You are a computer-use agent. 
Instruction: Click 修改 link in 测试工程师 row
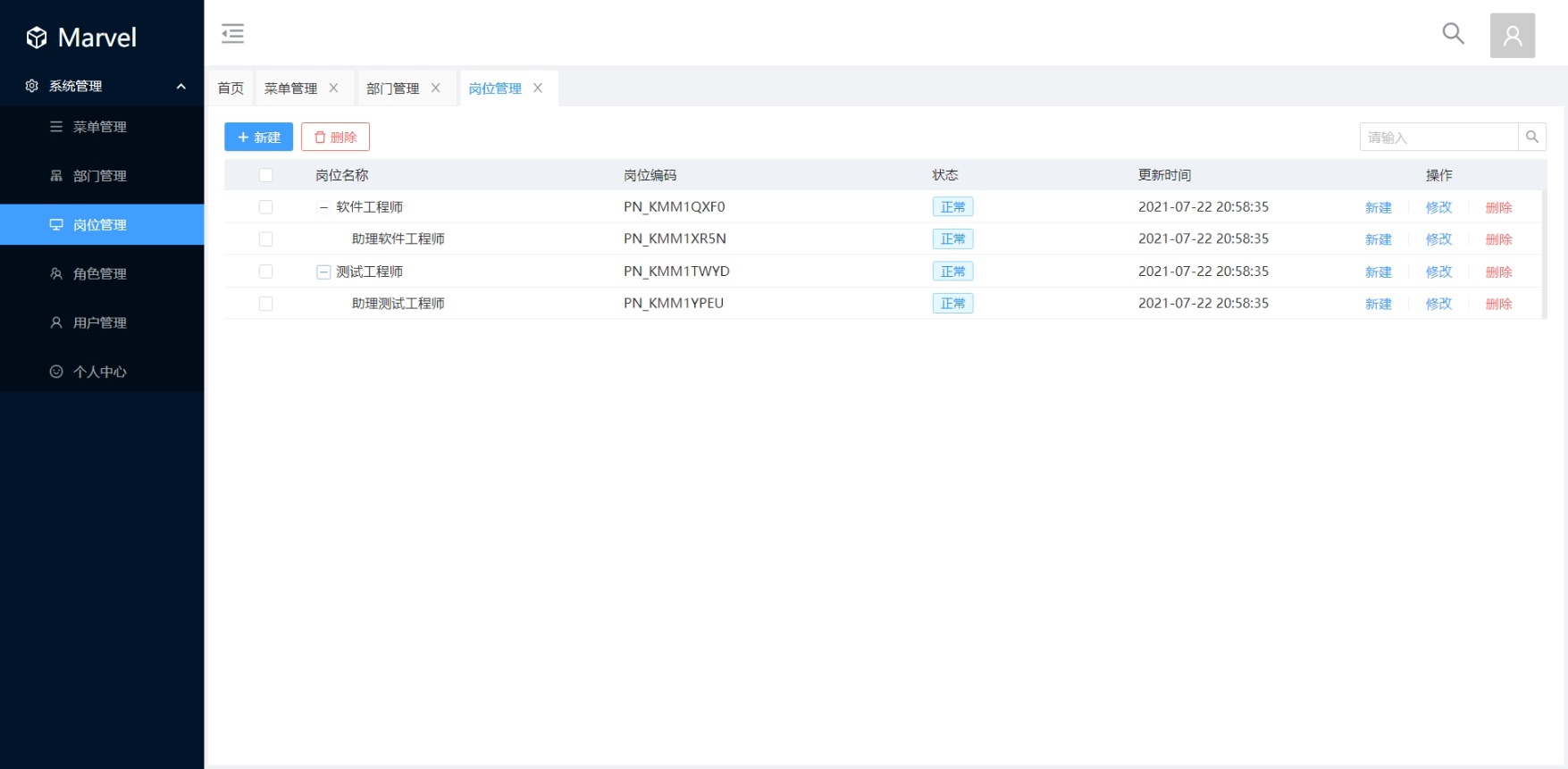[1438, 272]
